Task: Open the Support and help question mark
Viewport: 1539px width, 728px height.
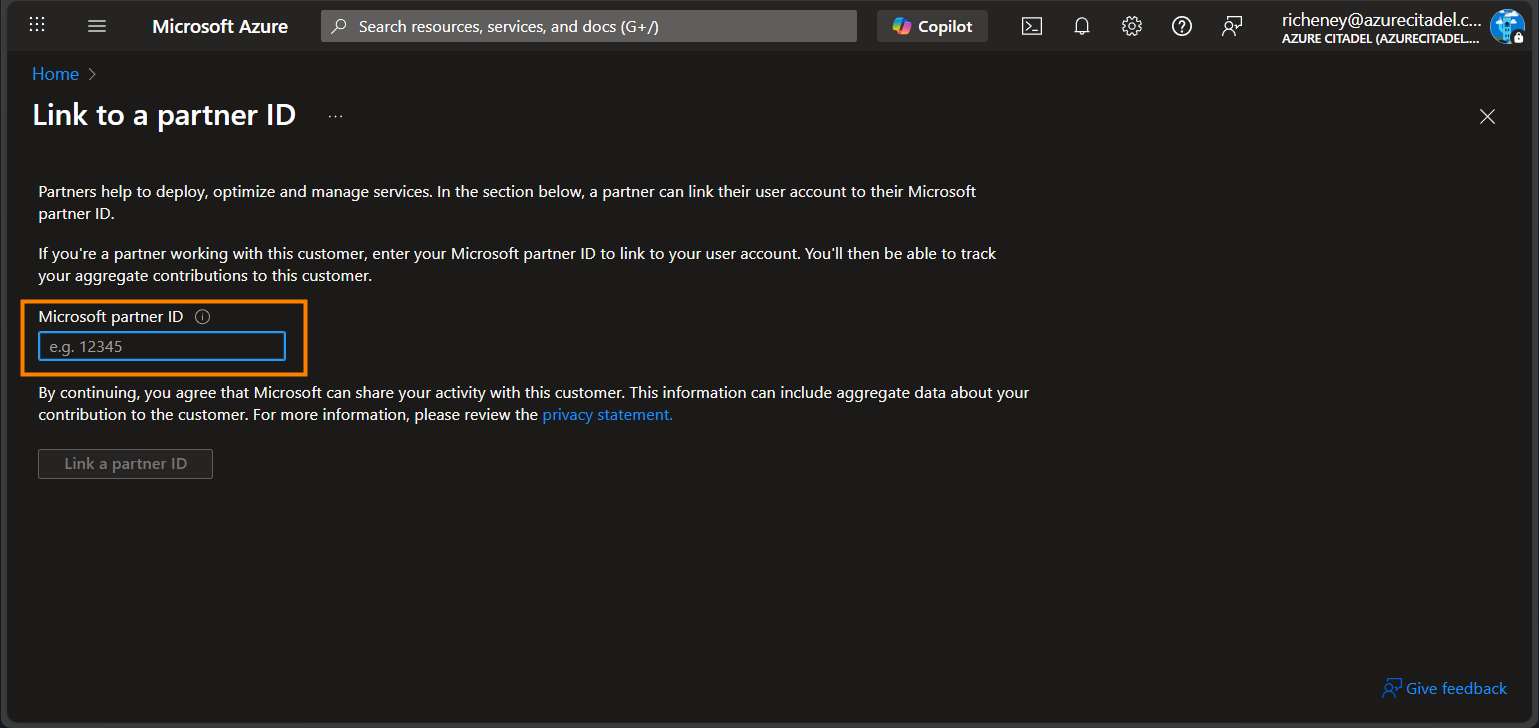Action: pos(1182,26)
